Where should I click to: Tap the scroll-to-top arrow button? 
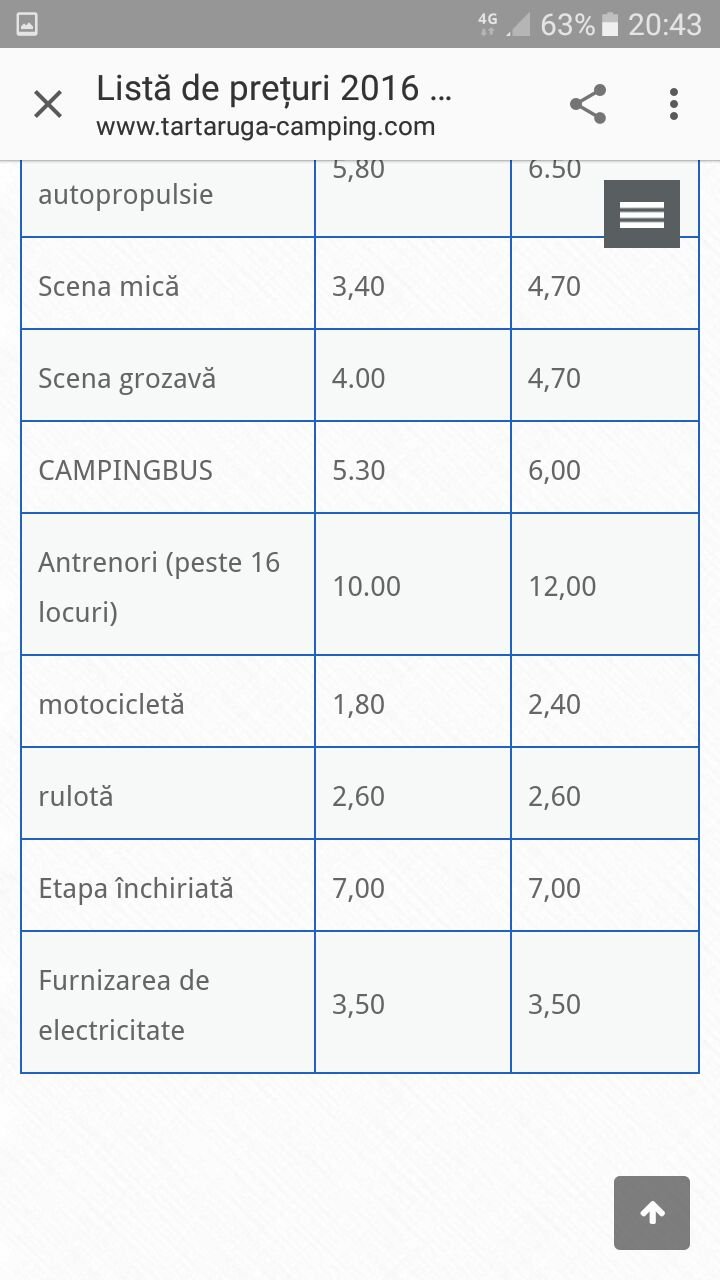tap(652, 1213)
